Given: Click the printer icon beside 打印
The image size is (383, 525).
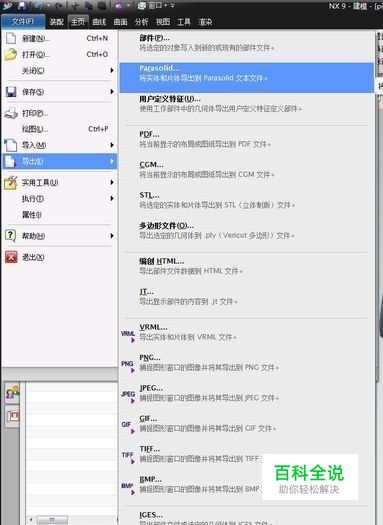Looking at the screenshot, I should pyautogui.click(x=11, y=113).
